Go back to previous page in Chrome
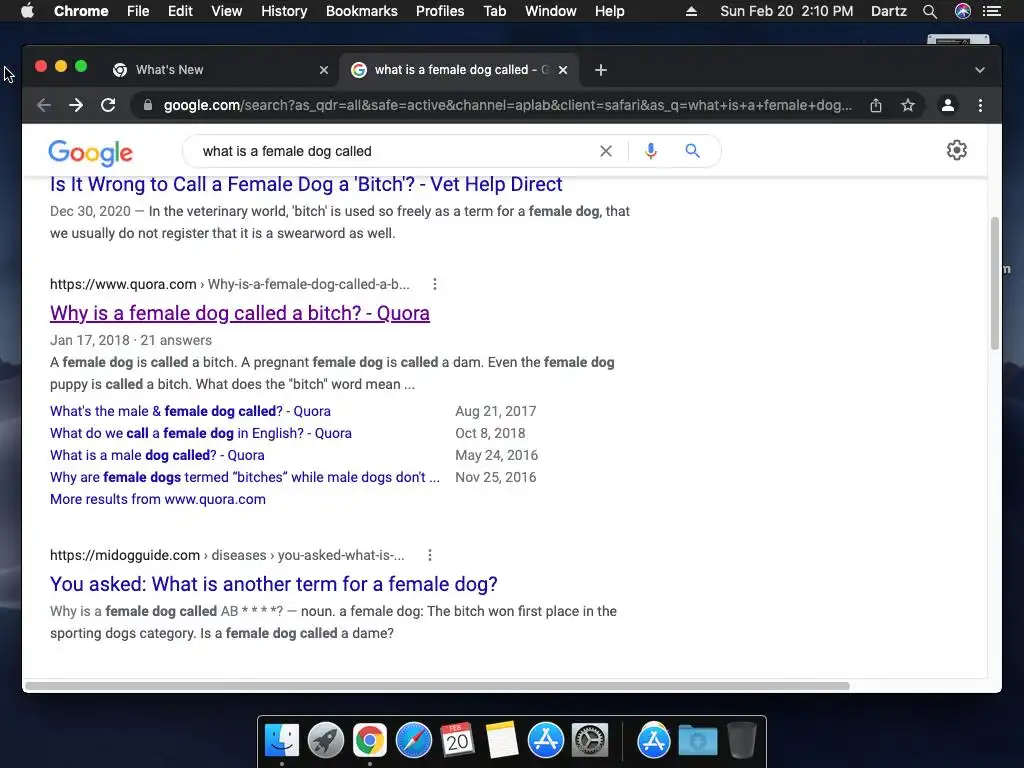This screenshot has height=768, width=1024. [44, 105]
